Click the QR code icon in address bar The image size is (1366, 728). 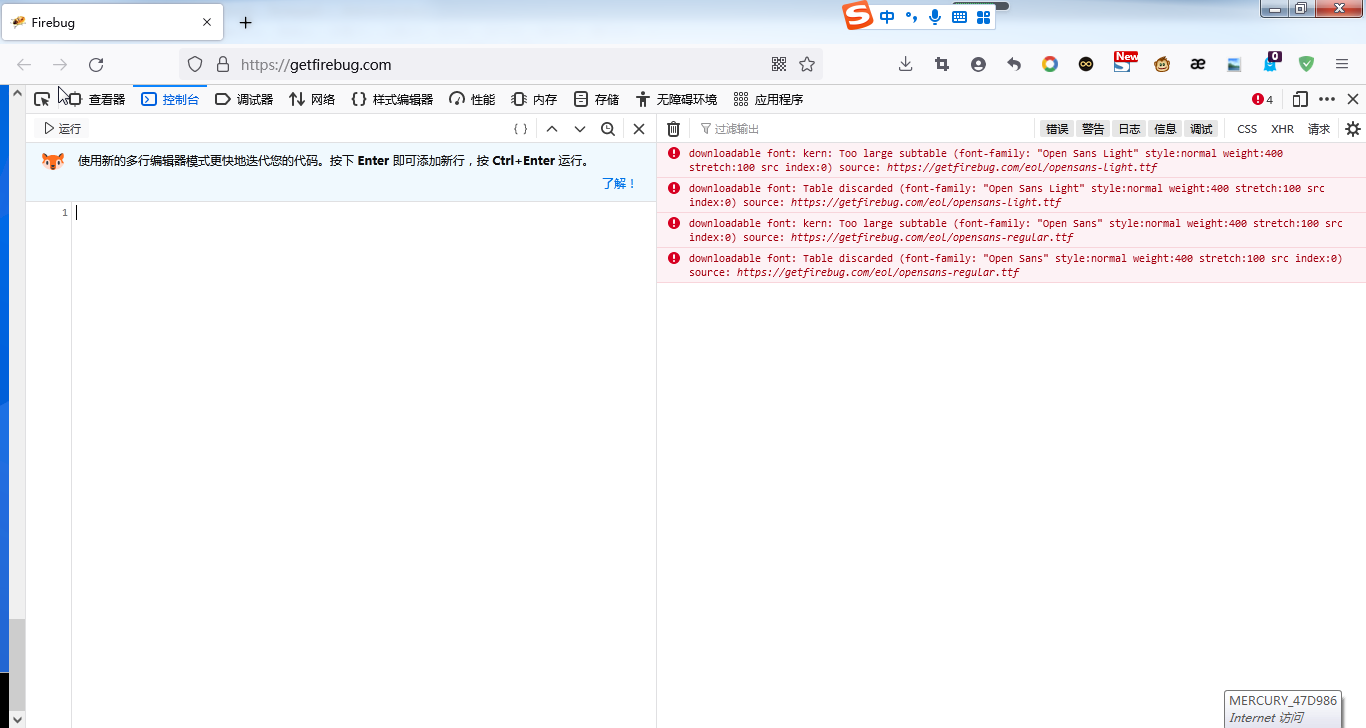pyautogui.click(x=779, y=64)
